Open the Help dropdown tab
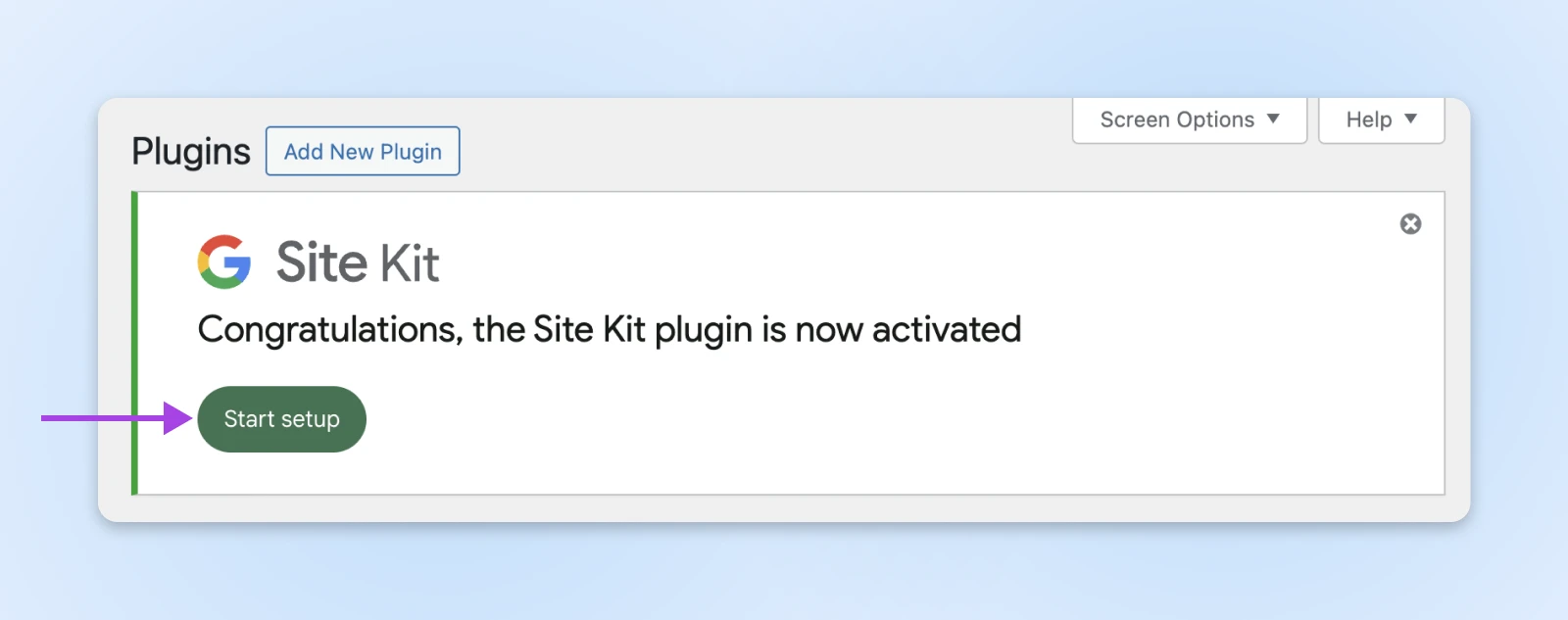Image resolution: width=1568 pixels, height=620 pixels. [x=1381, y=119]
